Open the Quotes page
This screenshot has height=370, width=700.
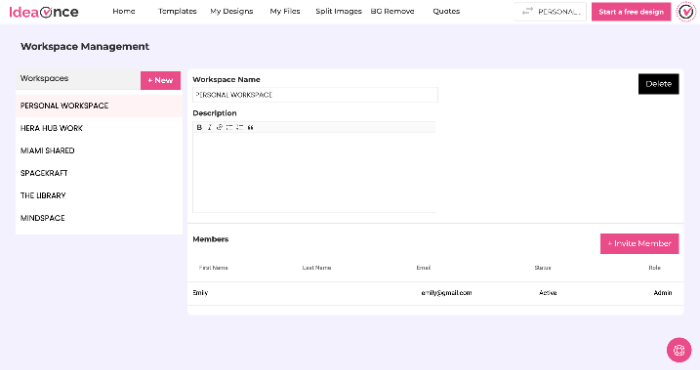tap(446, 11)
